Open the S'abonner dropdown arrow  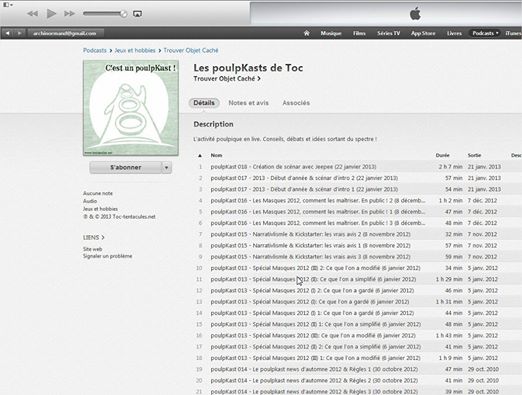[167, 167]
